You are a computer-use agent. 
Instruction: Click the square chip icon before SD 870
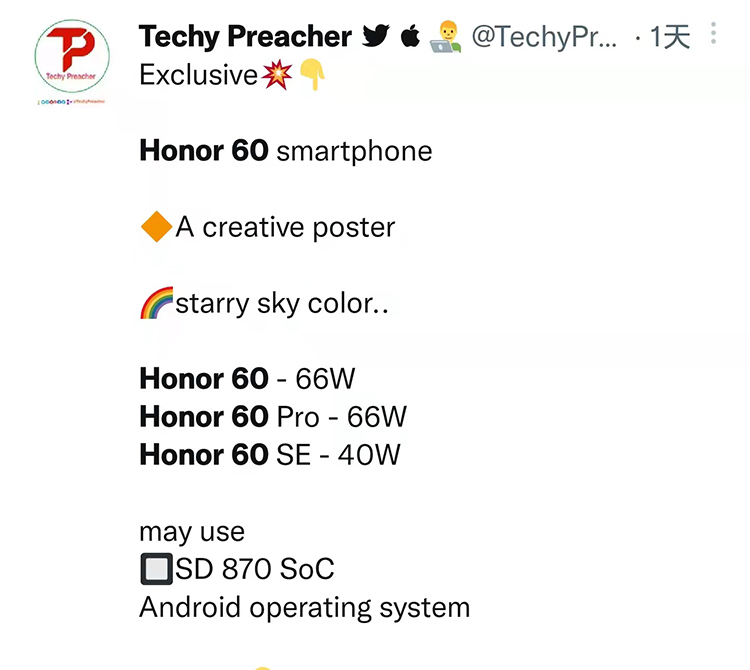coord(156,569)
